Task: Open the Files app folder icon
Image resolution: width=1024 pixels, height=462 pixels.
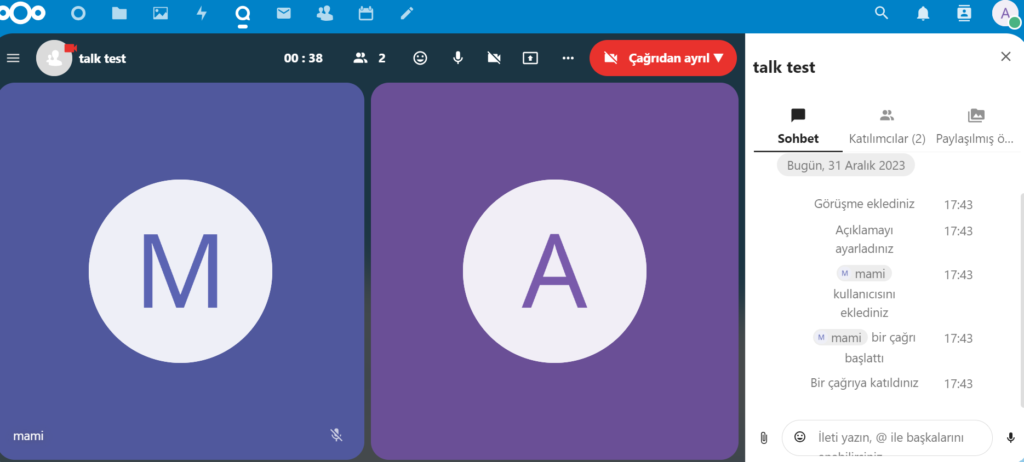Action: (120, 14)
